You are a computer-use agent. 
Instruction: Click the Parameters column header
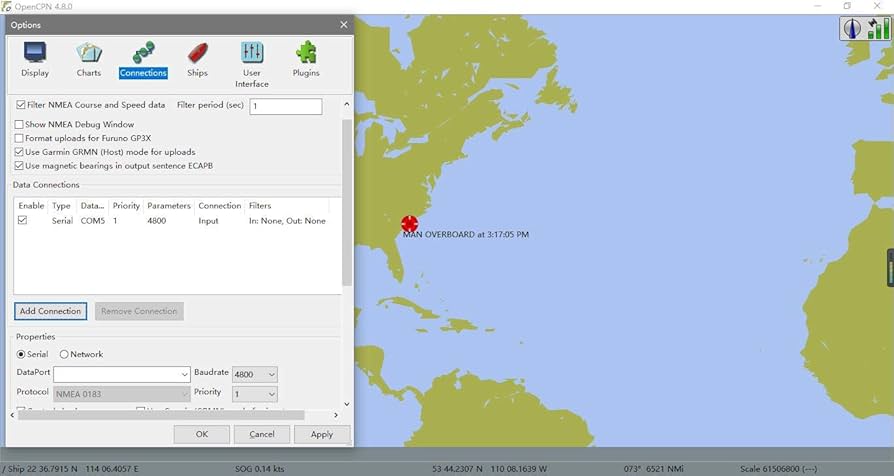pyautogui.click(x=169, y=206)
